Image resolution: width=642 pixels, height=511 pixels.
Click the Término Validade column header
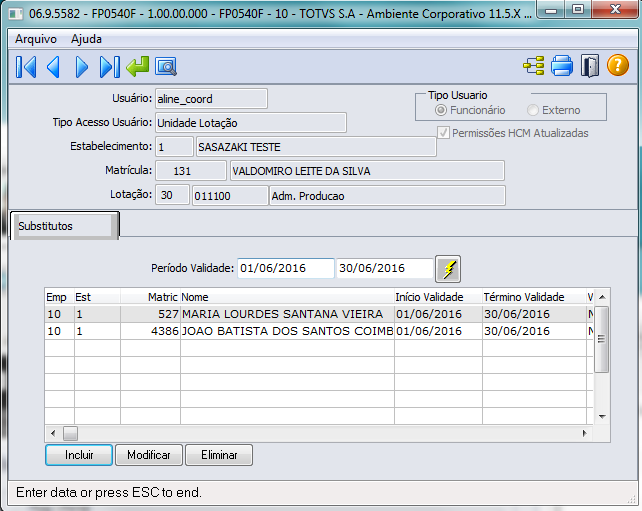coord(534,297)
